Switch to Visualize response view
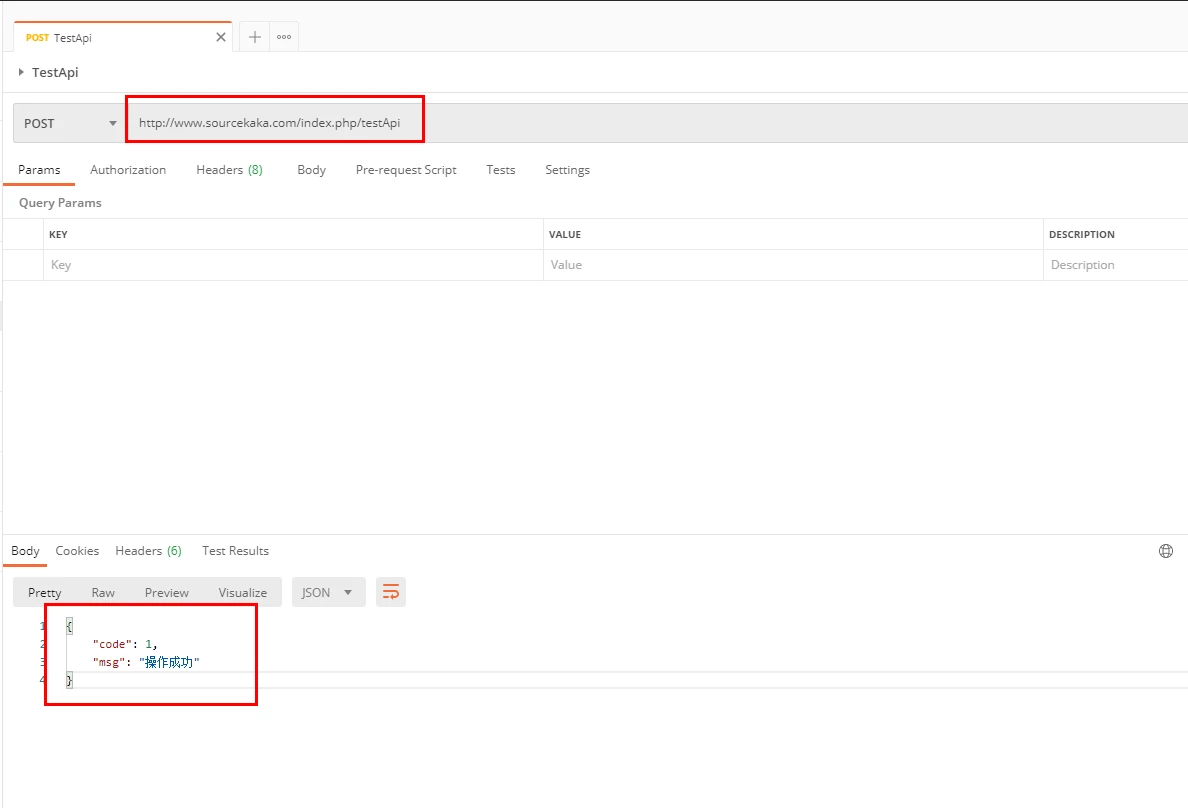Screen dimensions: 1188x808 coord(243,592)
